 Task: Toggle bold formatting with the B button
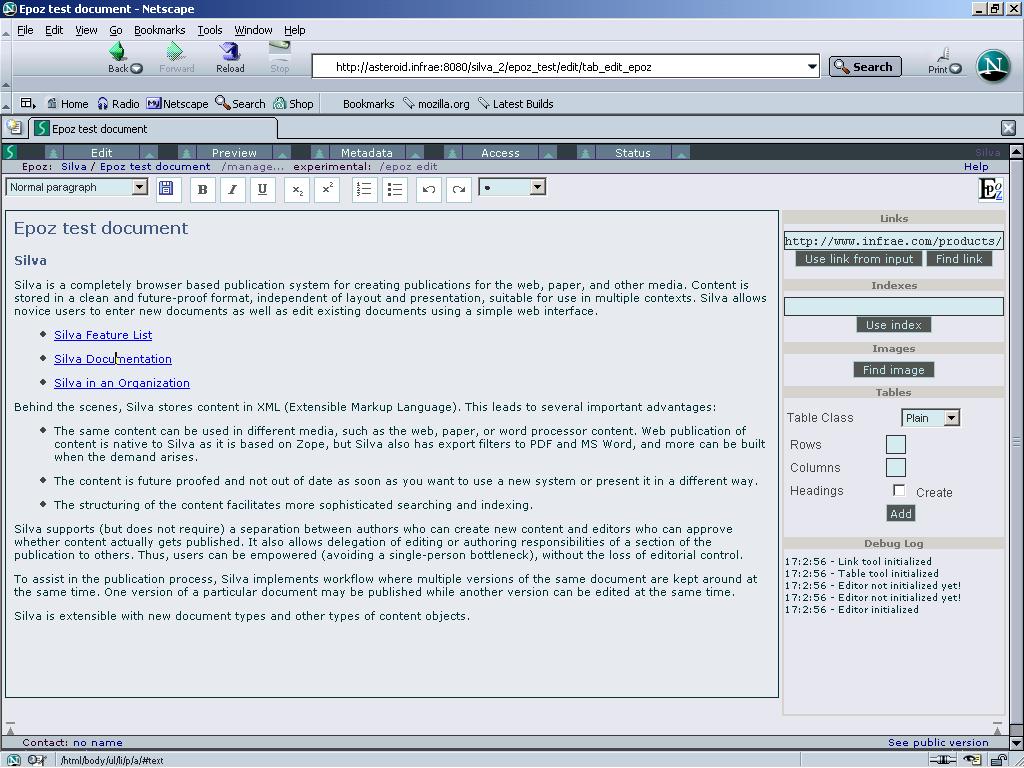tap(202, 189)
